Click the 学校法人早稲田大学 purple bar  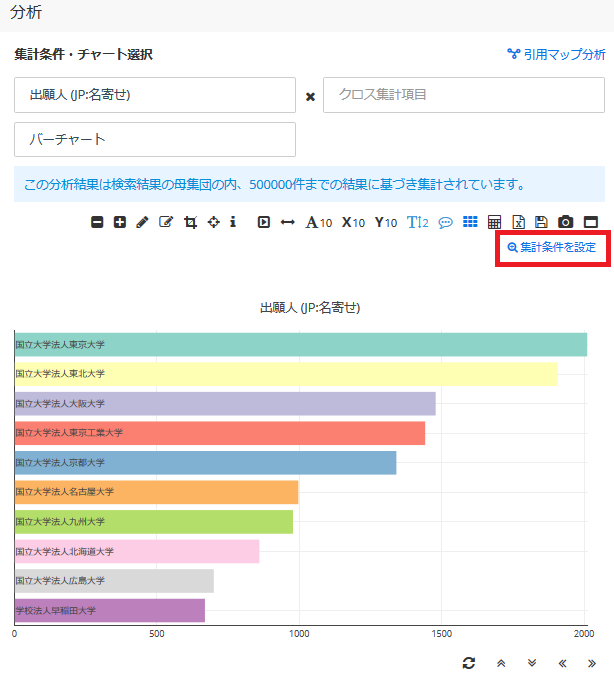coord(110,610)
